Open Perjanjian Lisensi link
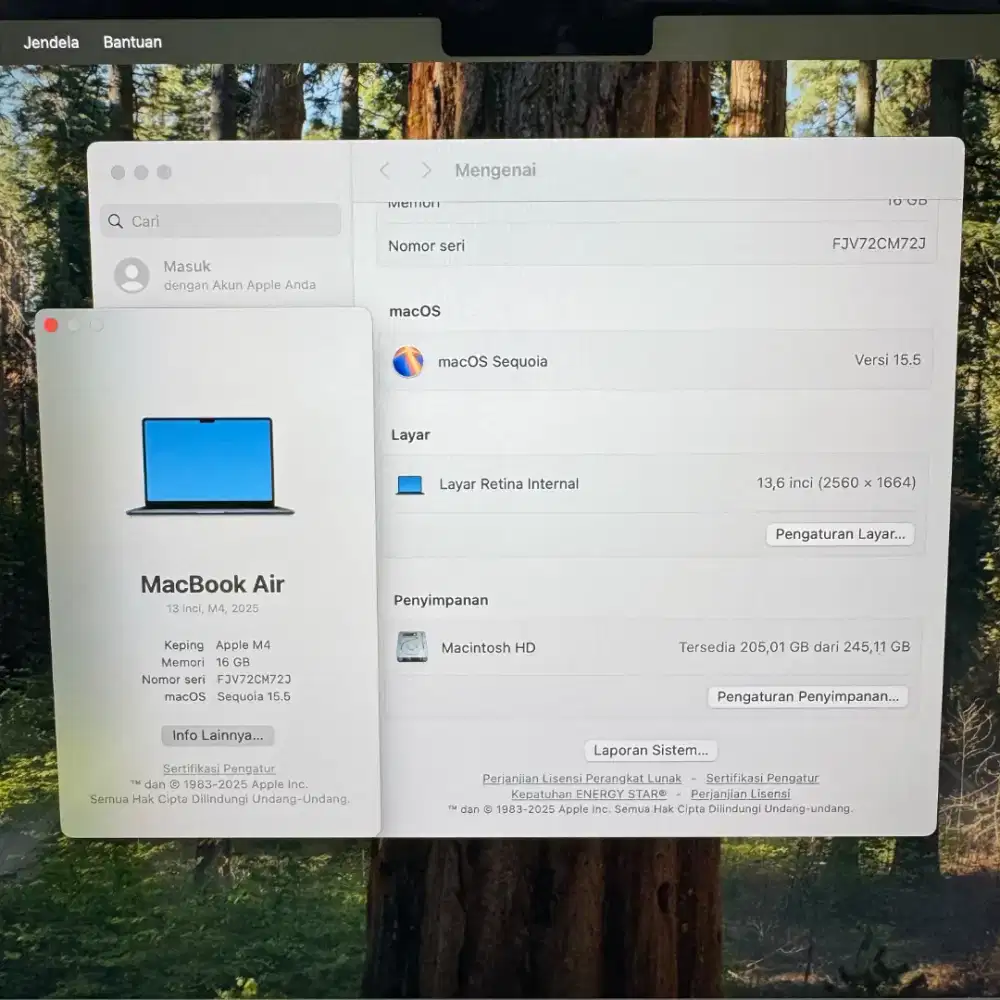Screen dimensions: 1000x1000 [x=740, y=794]
